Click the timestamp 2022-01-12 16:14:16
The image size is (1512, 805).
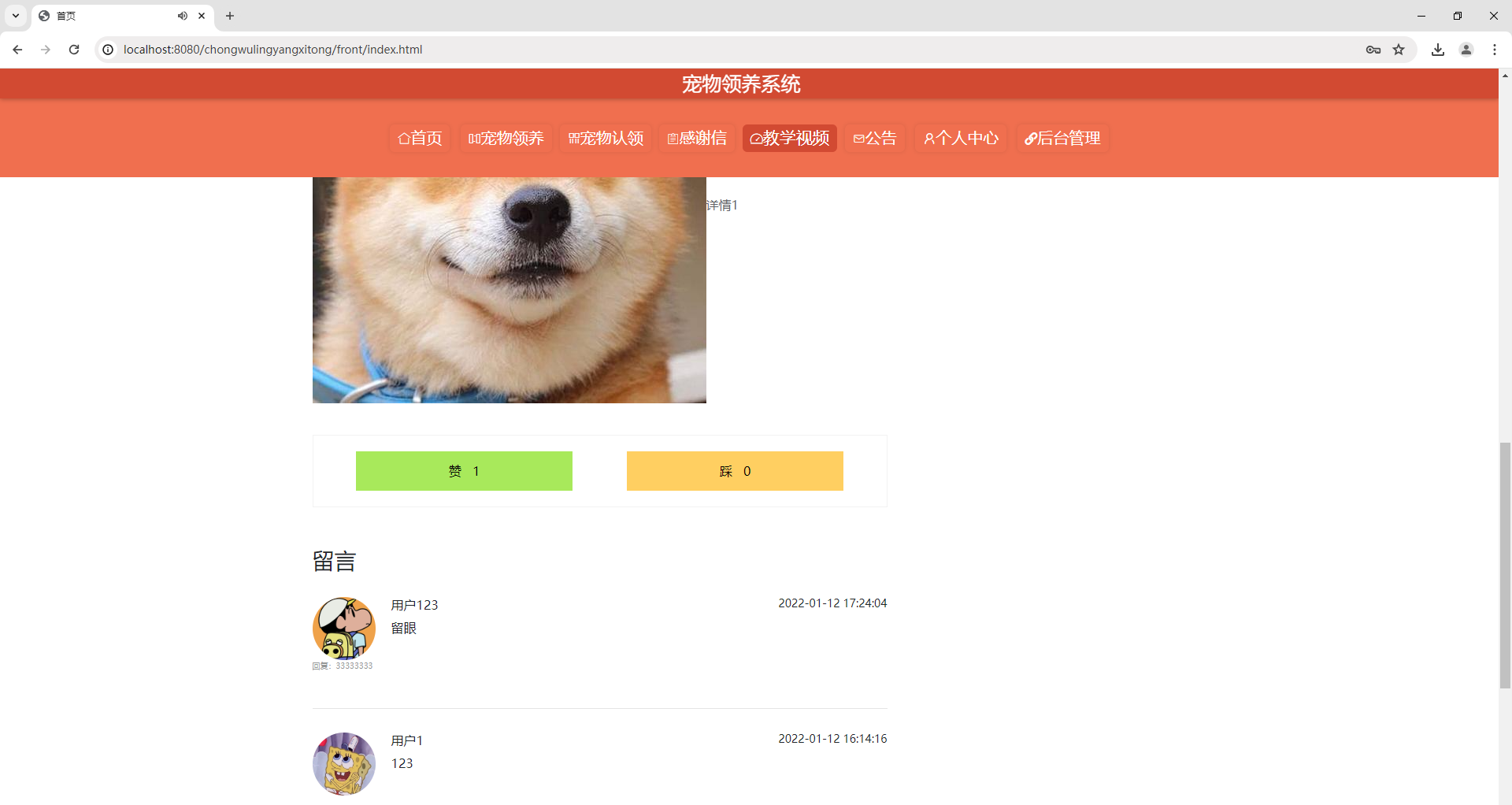tap(832, 739)
